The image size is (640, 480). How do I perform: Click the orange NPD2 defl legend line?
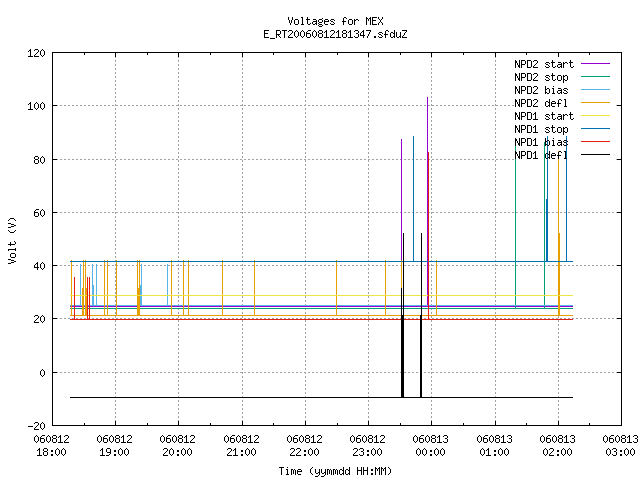point(596,103)
